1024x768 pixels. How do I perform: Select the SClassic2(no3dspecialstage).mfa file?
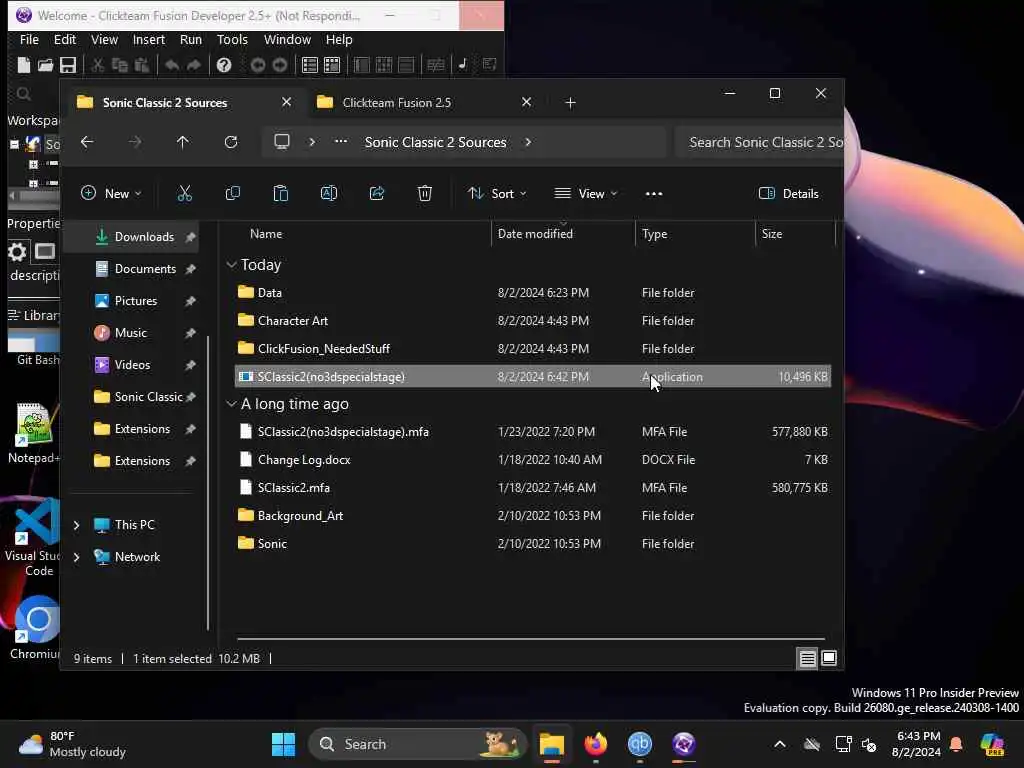pos(532,432)
